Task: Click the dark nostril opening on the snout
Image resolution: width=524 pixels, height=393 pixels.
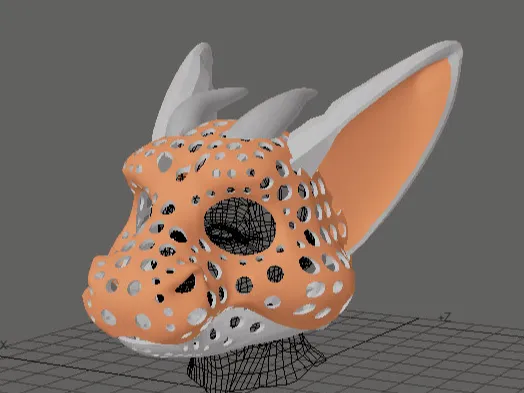Action: tap(186, 284)
